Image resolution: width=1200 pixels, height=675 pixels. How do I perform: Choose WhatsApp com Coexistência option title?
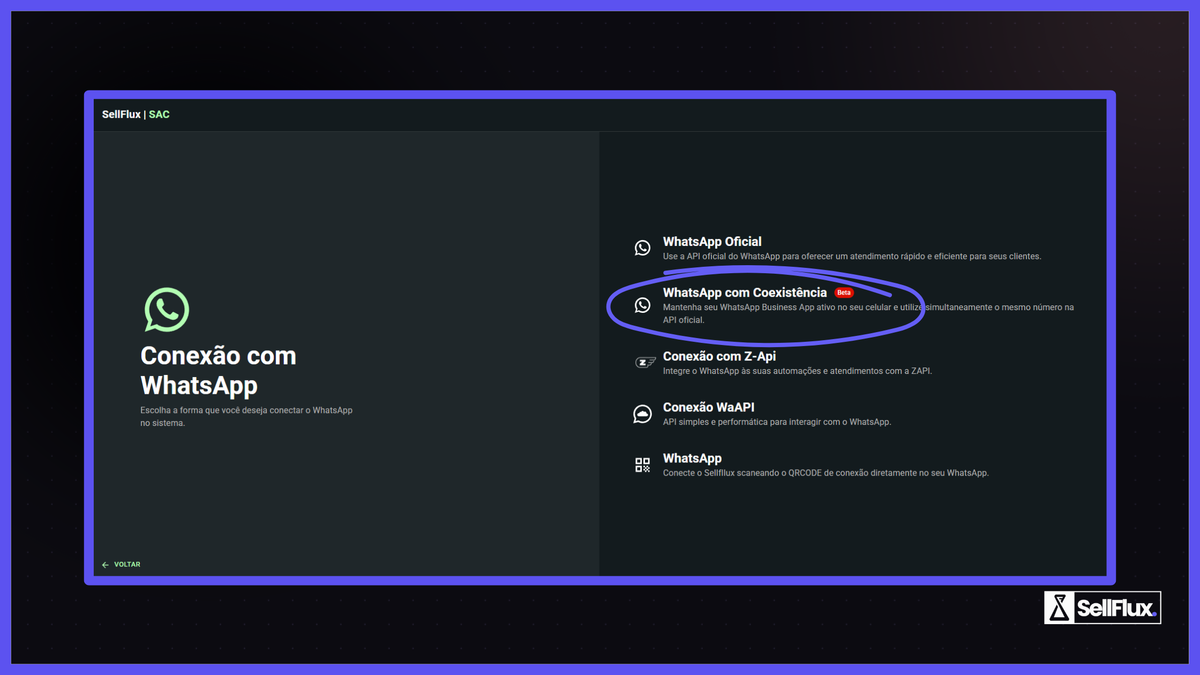pos(745,293)
